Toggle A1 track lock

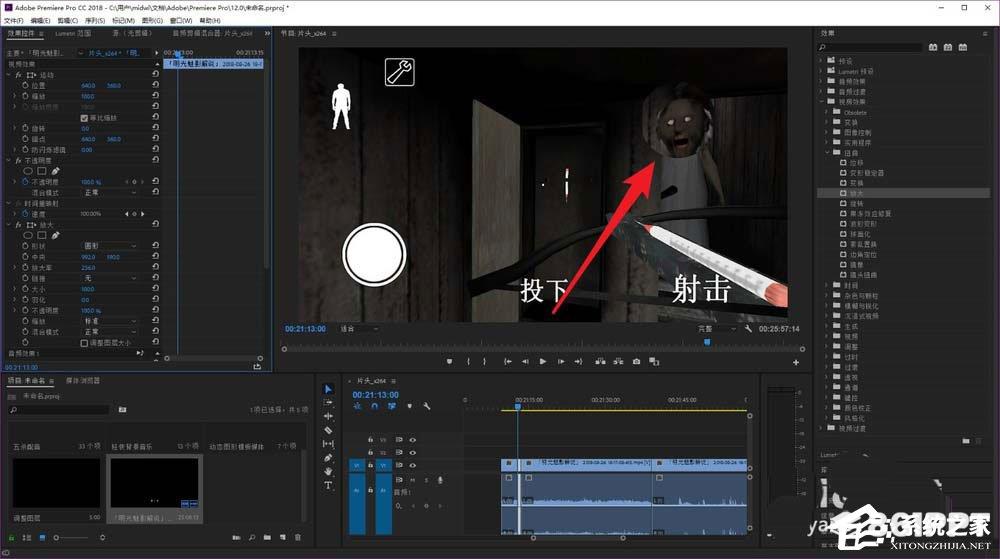371,490
